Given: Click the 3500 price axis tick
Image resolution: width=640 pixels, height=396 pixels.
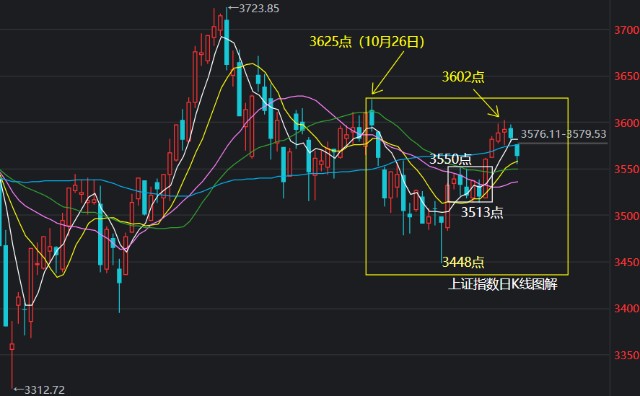Looking at the screenshot, I should (627, 216).
